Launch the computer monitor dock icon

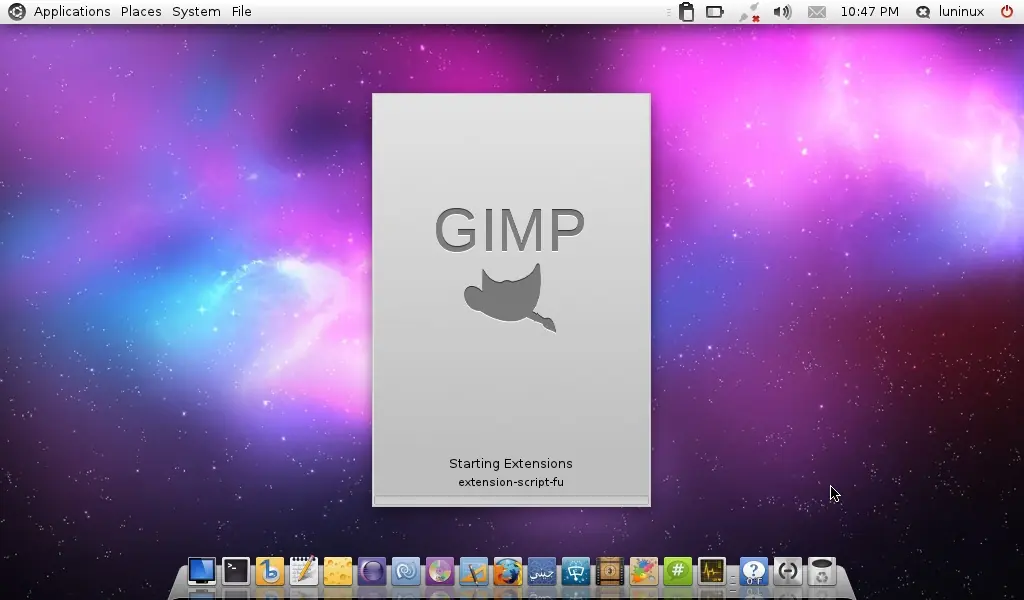[202, 571]
